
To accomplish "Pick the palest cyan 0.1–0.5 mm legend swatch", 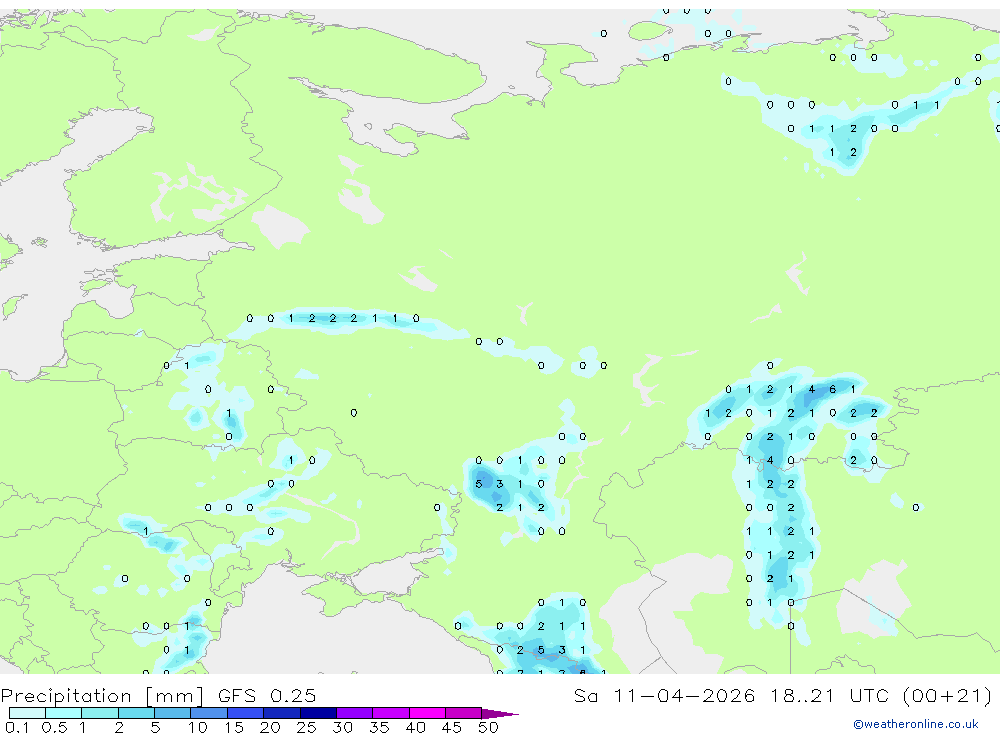I will [27, 713].
